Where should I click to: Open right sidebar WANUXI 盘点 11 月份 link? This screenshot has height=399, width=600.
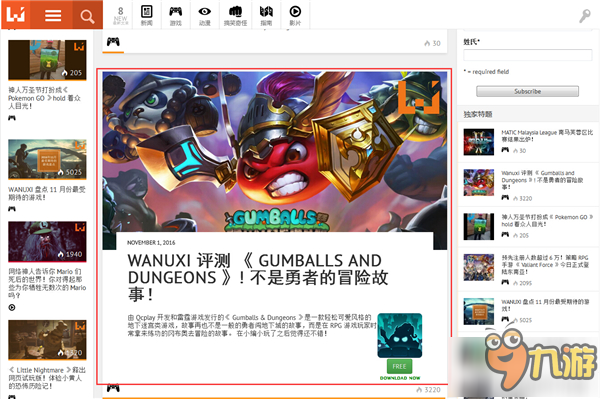pos(545,305)
